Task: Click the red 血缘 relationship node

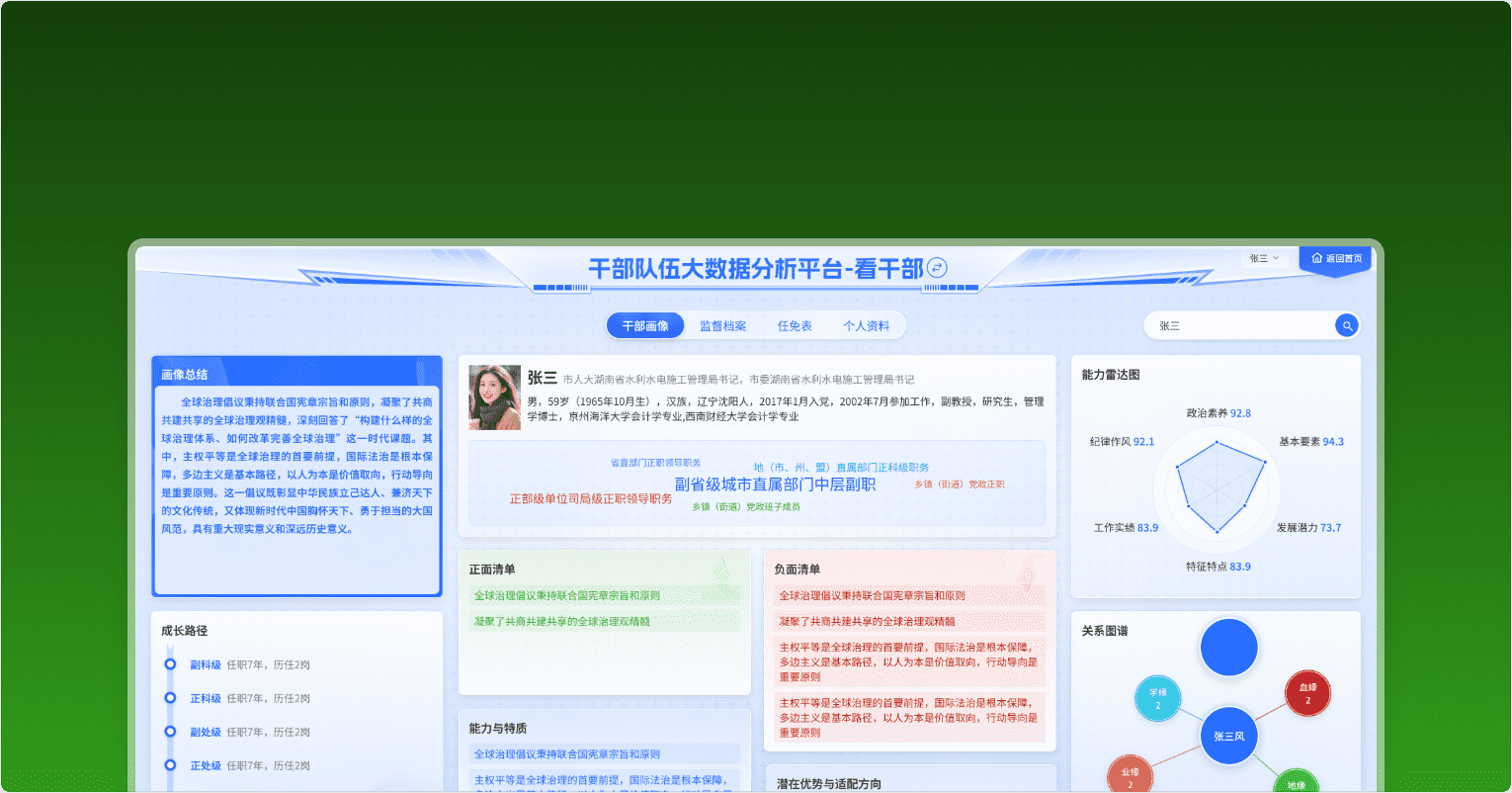Action: pyautogui.click(x=1307, y=693)
